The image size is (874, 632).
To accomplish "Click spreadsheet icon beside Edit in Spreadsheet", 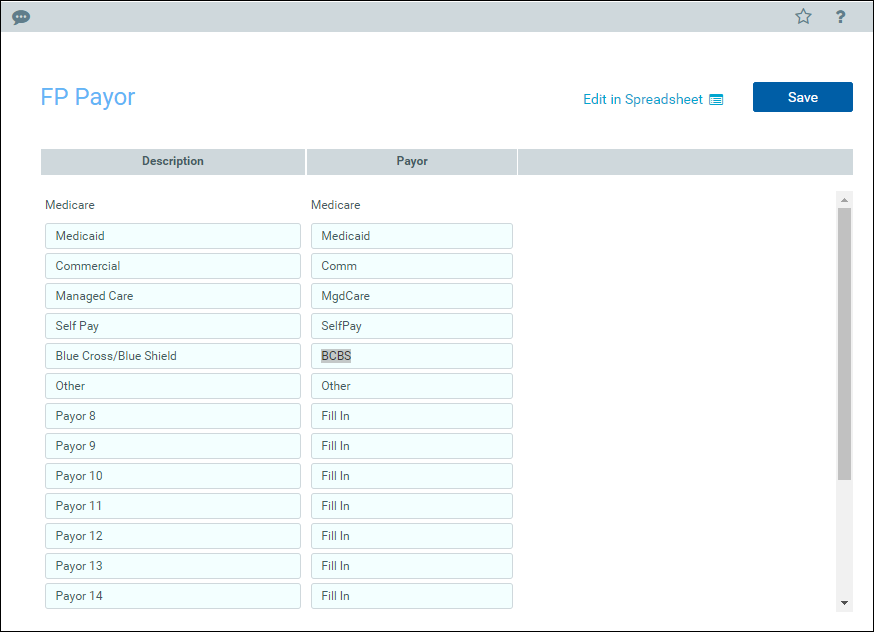I will (x=716, y=100).
